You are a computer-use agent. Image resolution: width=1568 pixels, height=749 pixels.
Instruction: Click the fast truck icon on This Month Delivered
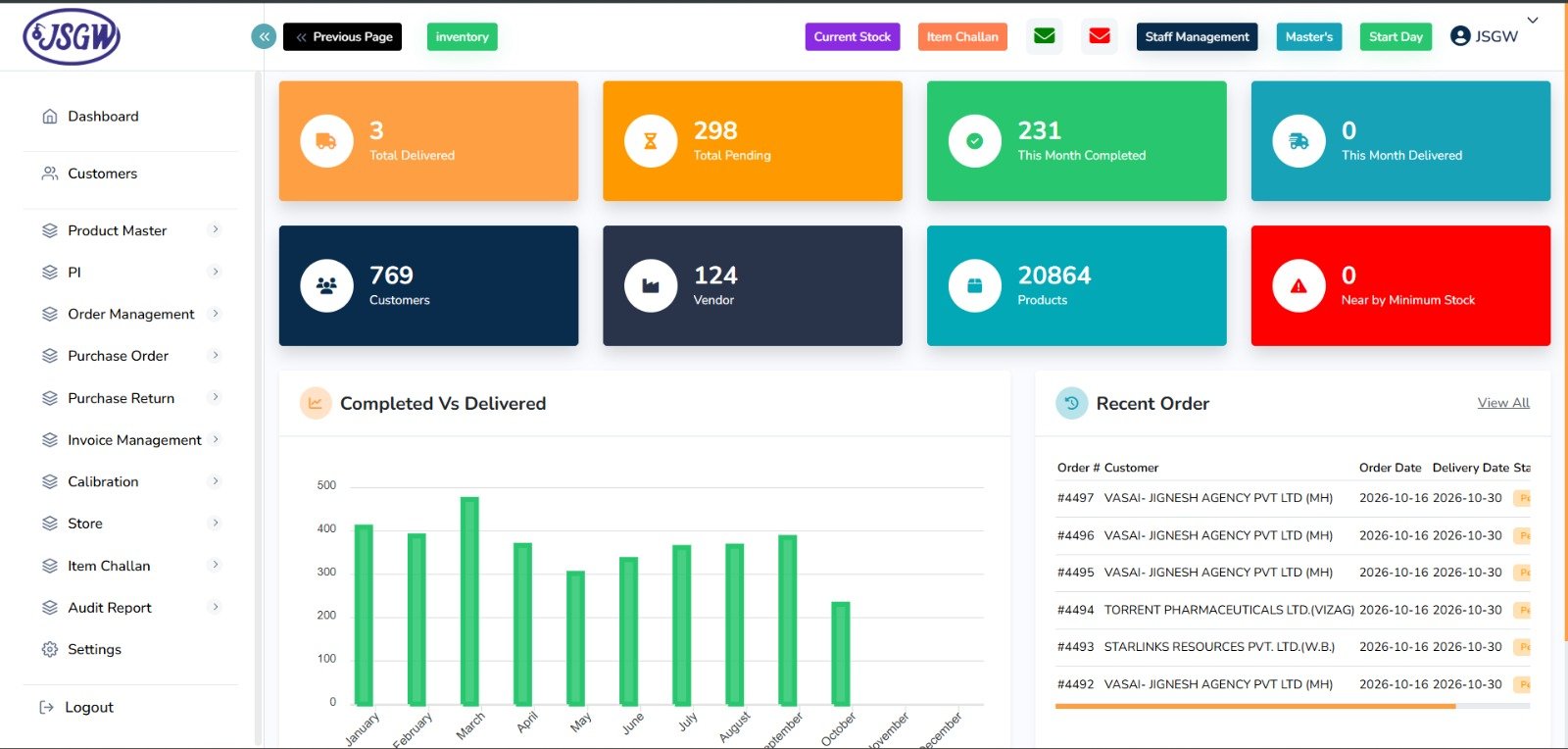tap(1298, 141)
